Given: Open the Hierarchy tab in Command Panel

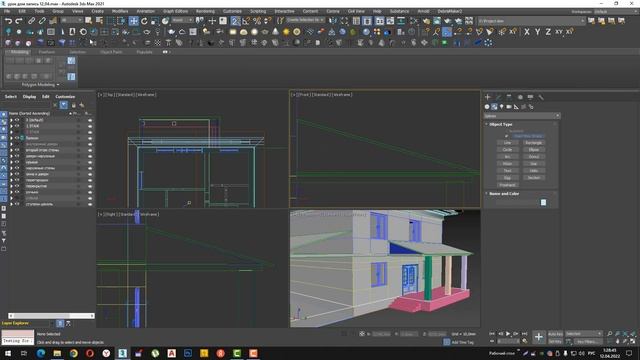Looking at the screenshot, I should click(509, 97).
